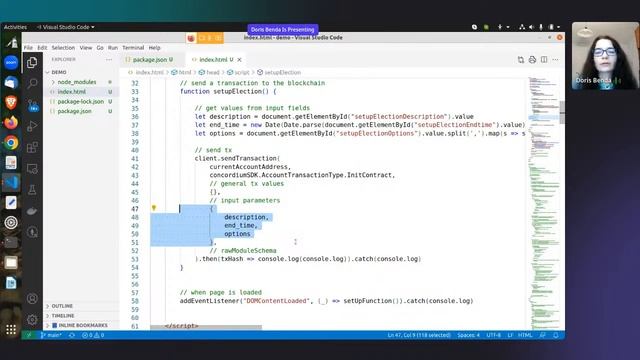This screenshot has width=640, height=360.
Task: Launch Google Chrome from the dock
Action: [11, 142]
